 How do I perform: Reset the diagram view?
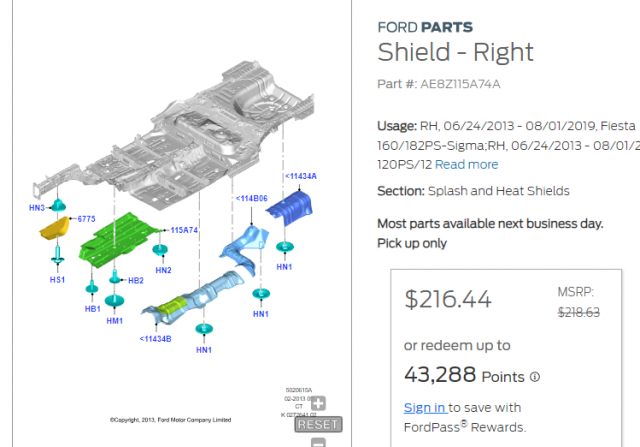[318, 425]
